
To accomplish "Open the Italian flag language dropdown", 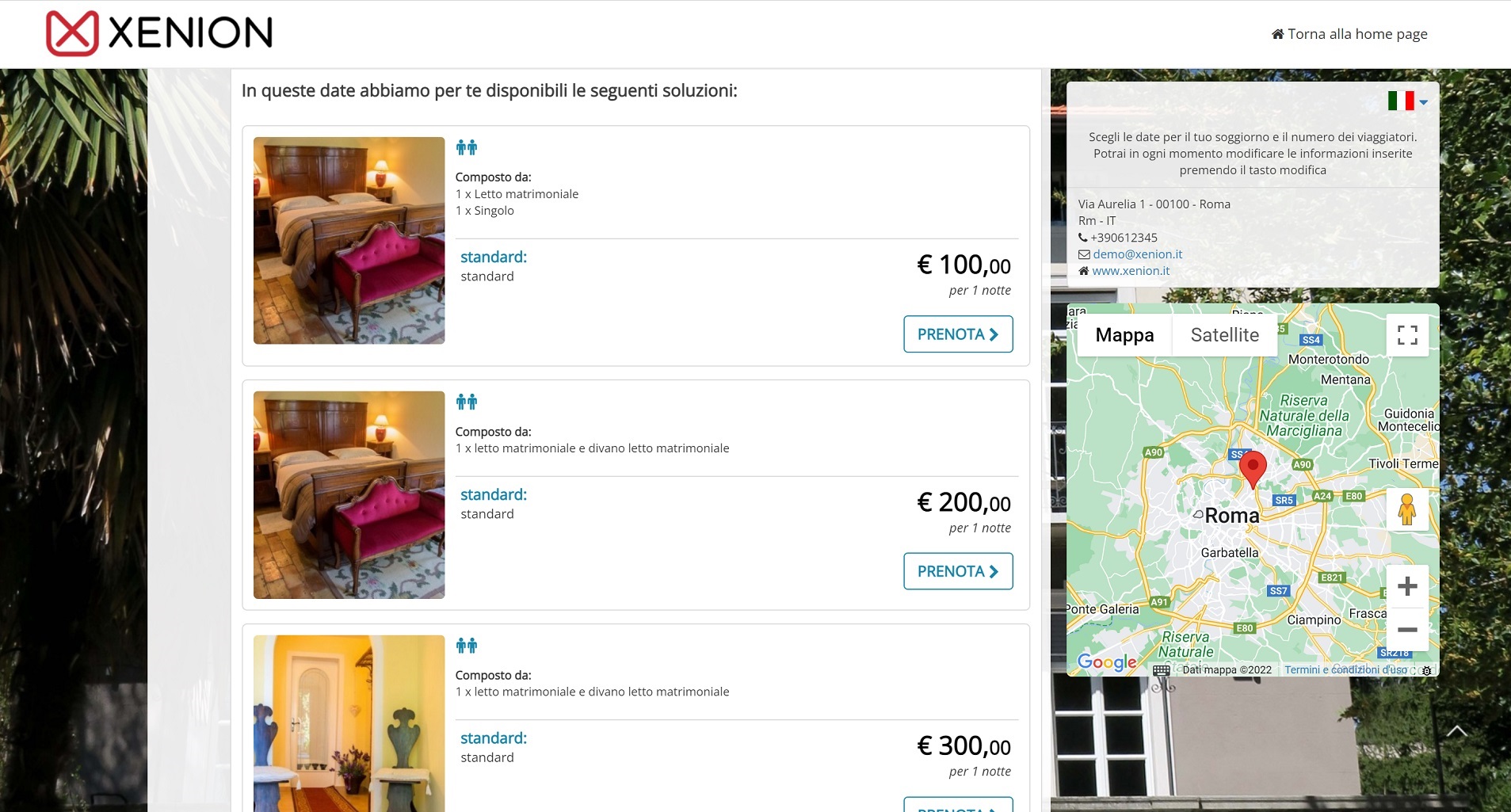I will click(x=1407, y=101).
